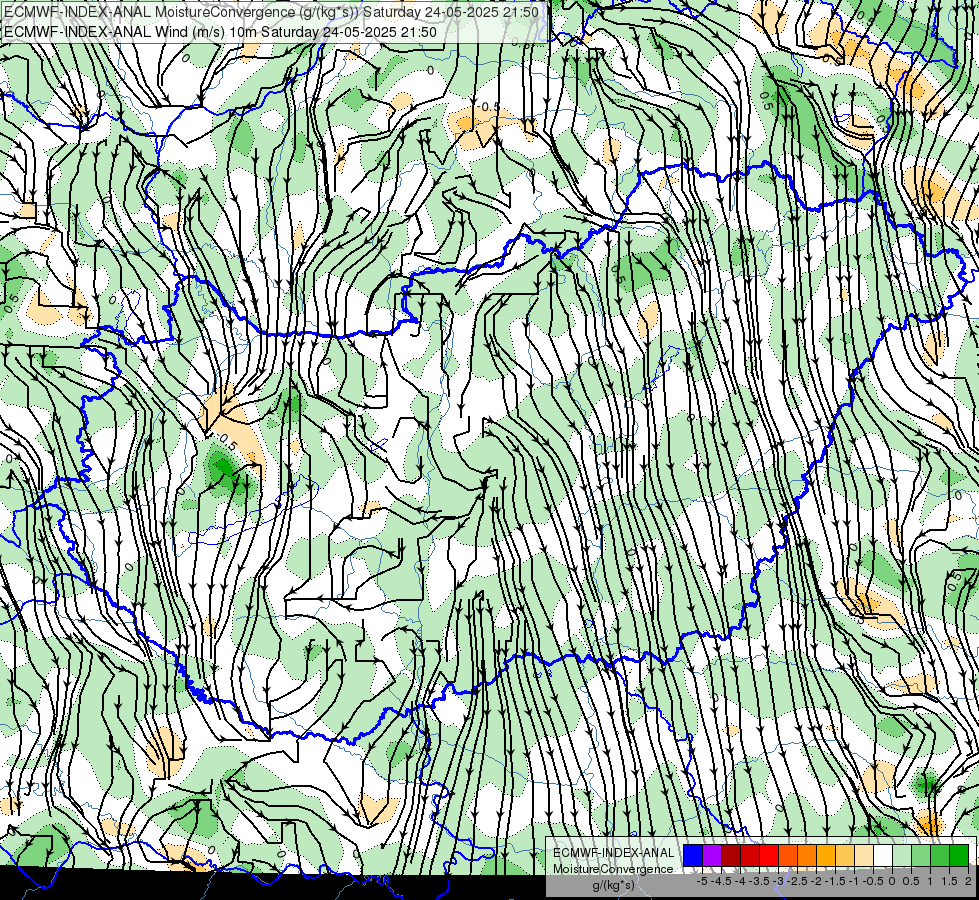Image resolution: width=979 pixels, height=900 pixels.
Task: Click the darkest green legend swatch near 2
Action: point(959,855)
